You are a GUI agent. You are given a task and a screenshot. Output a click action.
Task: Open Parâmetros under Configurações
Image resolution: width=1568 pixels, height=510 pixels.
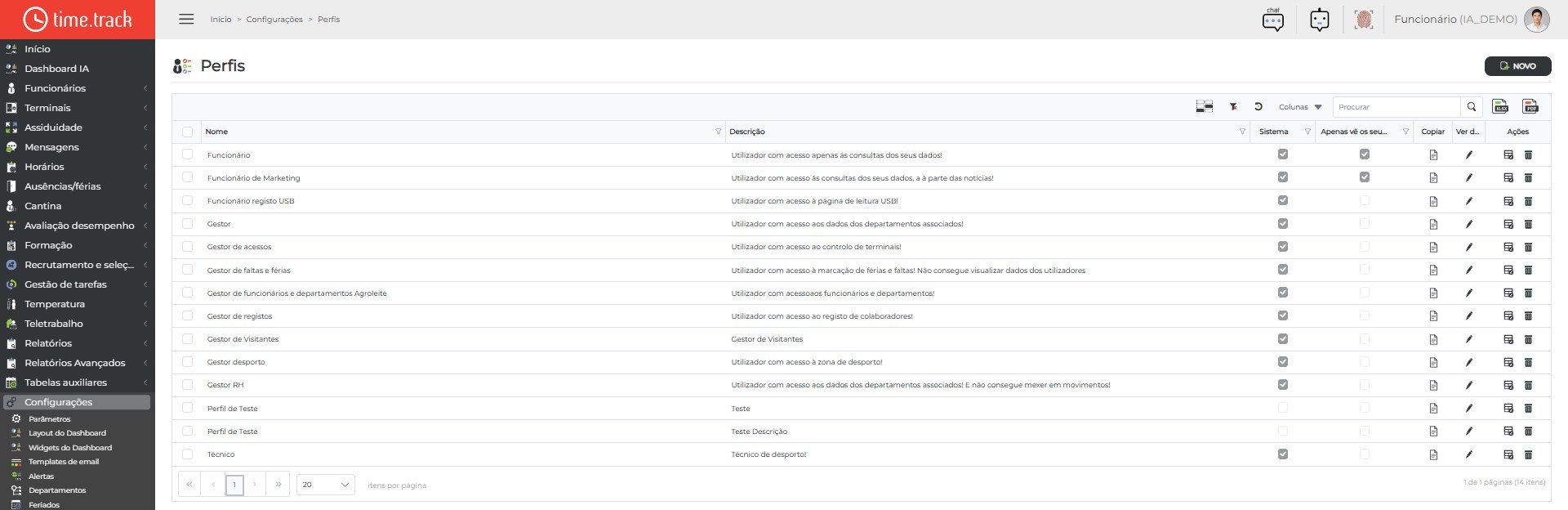click(x=50, y=419)
